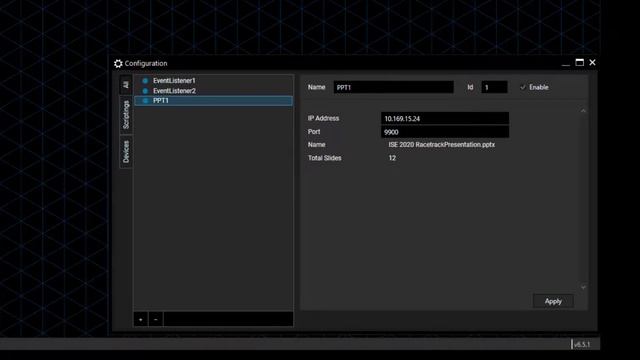This screenshot has width=640, height=360.
Task: Click the blue status dot beside PPT1
Action: click(x=145, y=100)
